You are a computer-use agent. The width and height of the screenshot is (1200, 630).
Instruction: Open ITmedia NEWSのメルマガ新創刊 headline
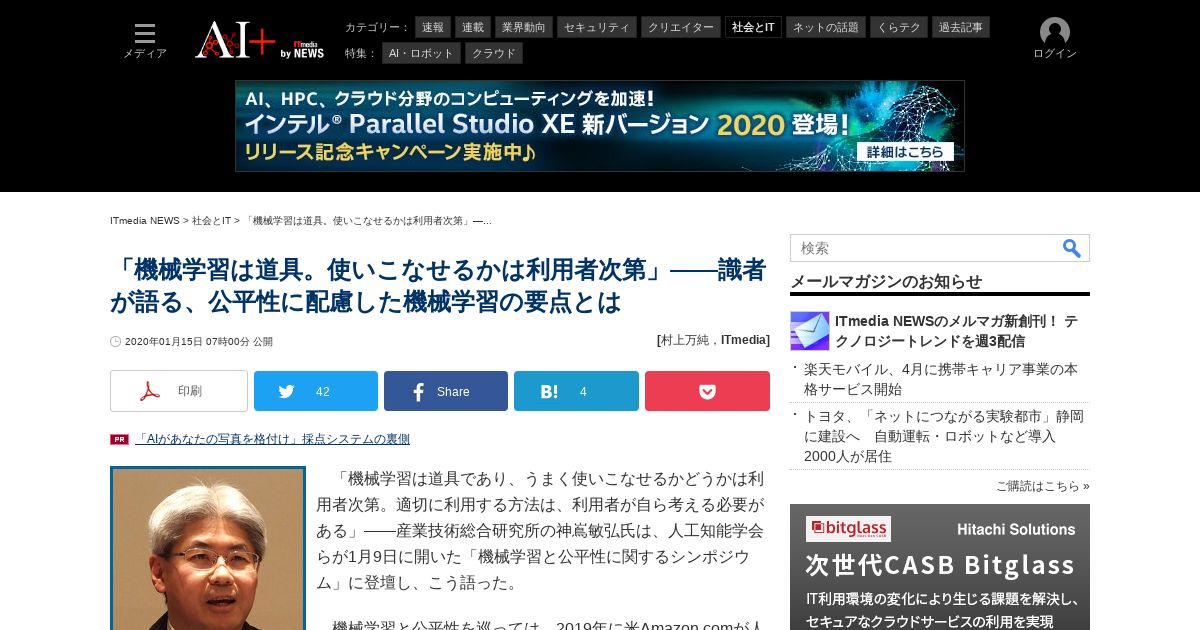pyautogui.click(x=957, y=331)
